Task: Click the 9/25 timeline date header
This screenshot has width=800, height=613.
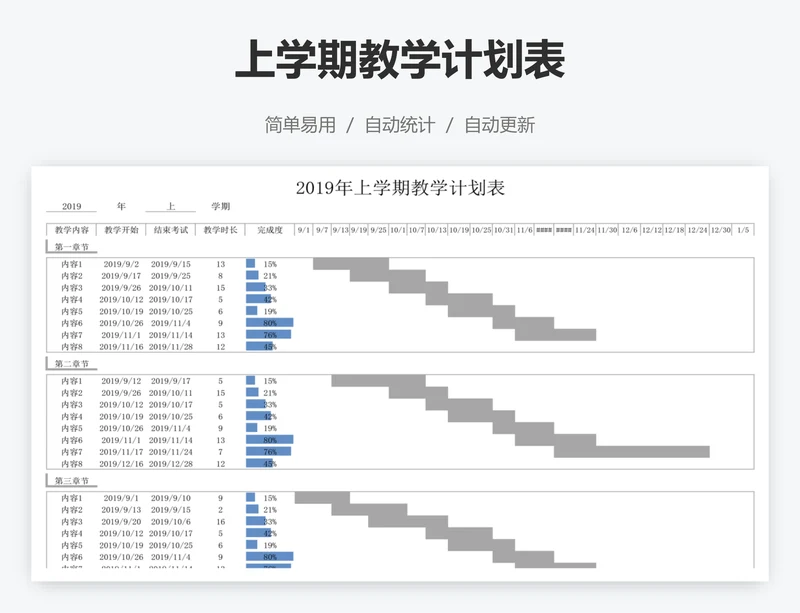Action: [378, 230]
